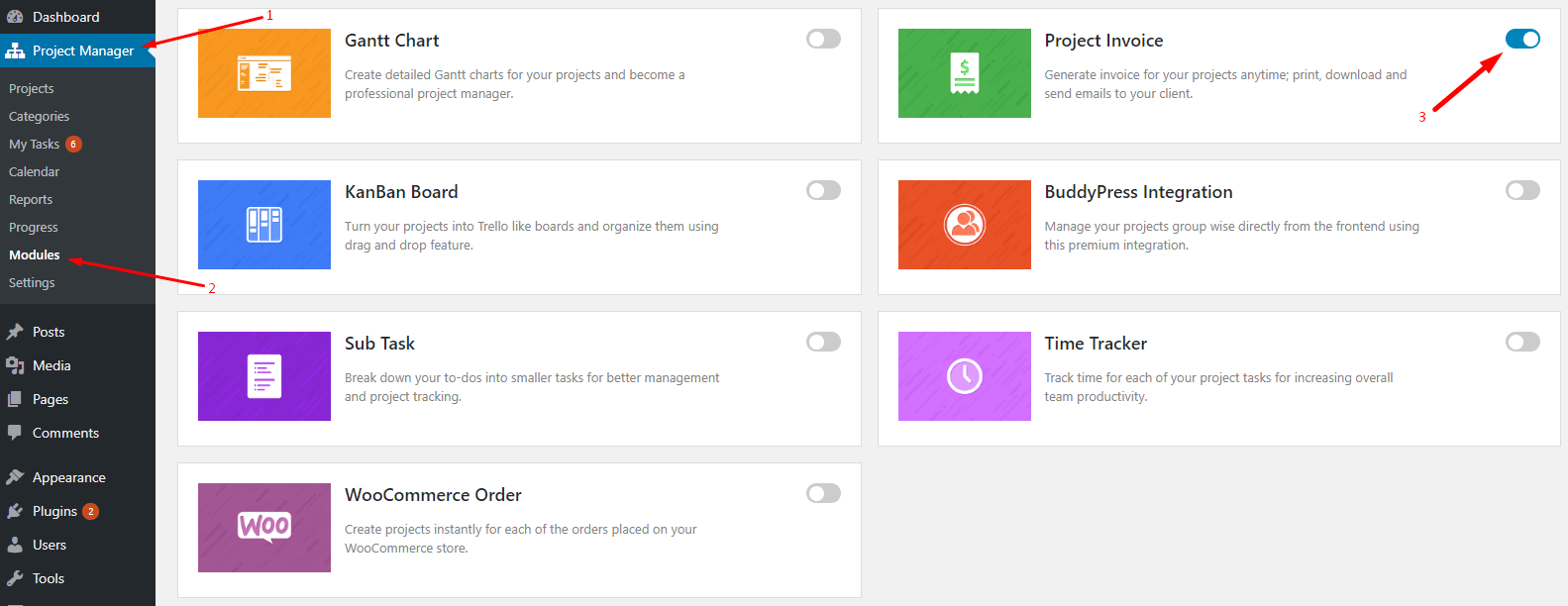Click the Tools wrench icon
Viewport: 1568px width, 606px height.
14,578
